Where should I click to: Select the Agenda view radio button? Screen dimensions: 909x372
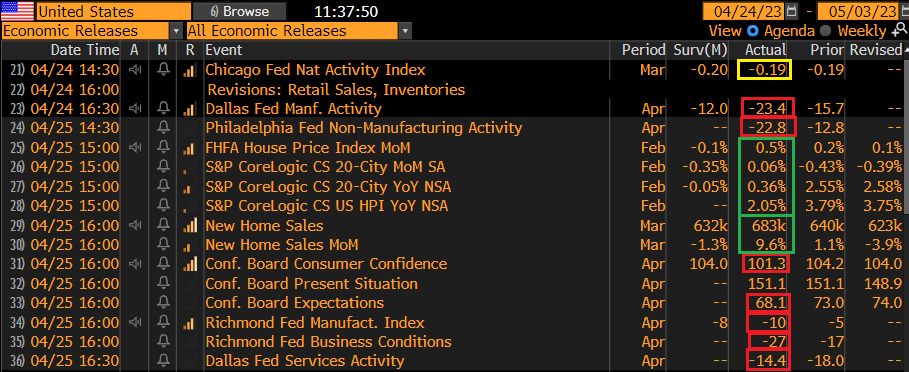click(x=752, y=31)
